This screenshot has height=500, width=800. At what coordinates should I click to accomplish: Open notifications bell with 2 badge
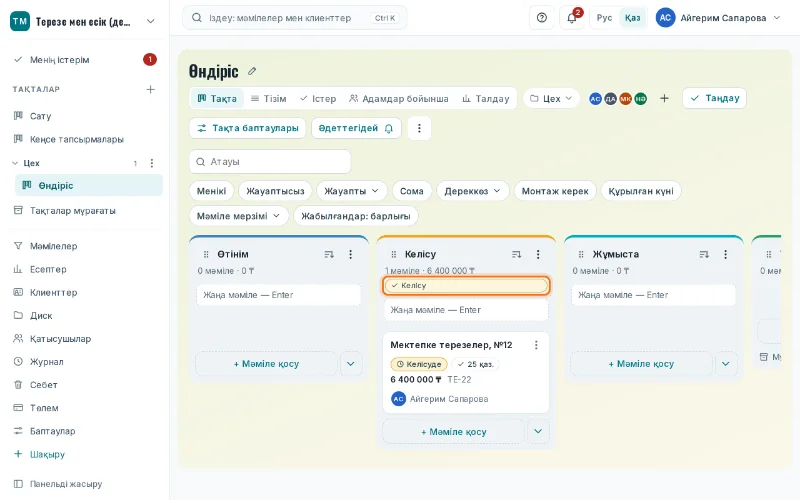click(x=572, y=18)
